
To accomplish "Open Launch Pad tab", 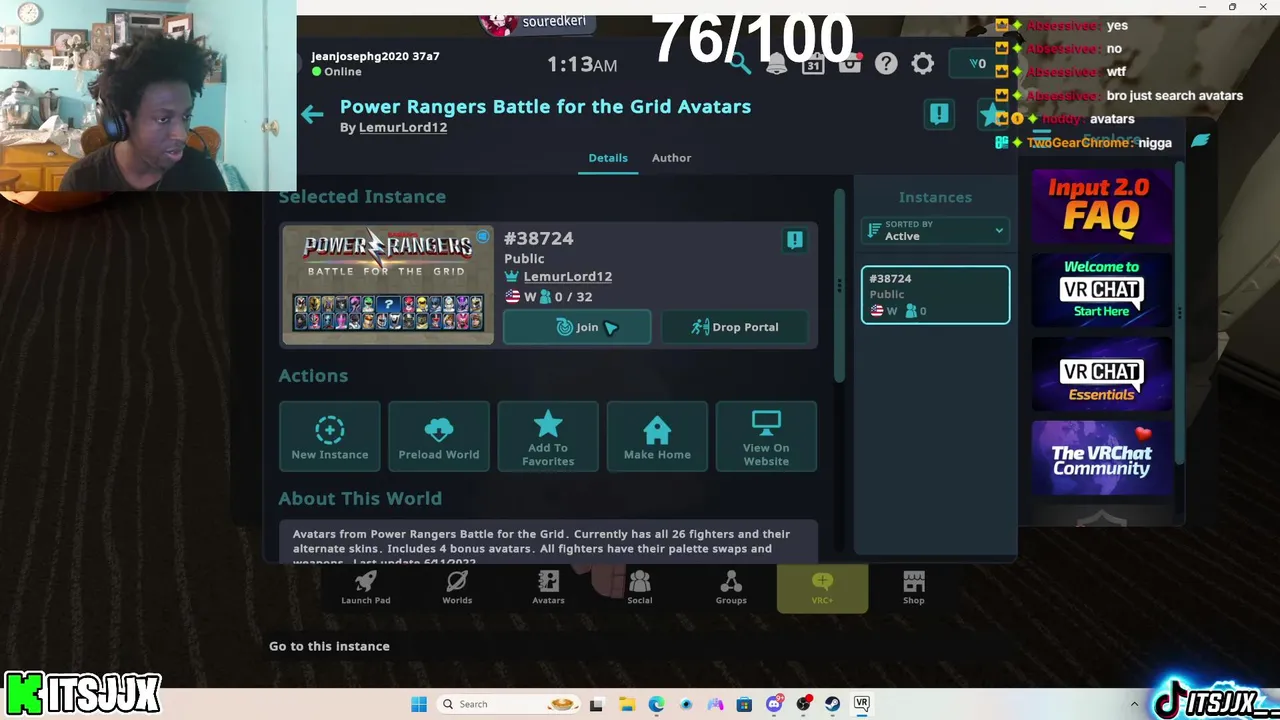I will 366,588.
